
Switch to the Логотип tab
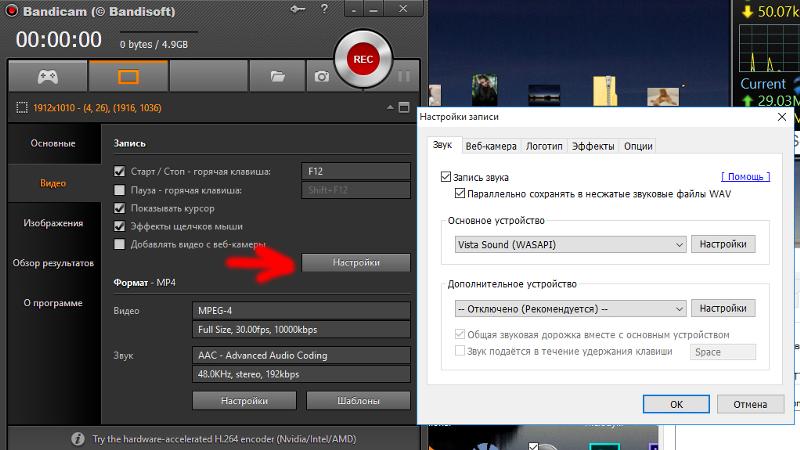point(544,146)
